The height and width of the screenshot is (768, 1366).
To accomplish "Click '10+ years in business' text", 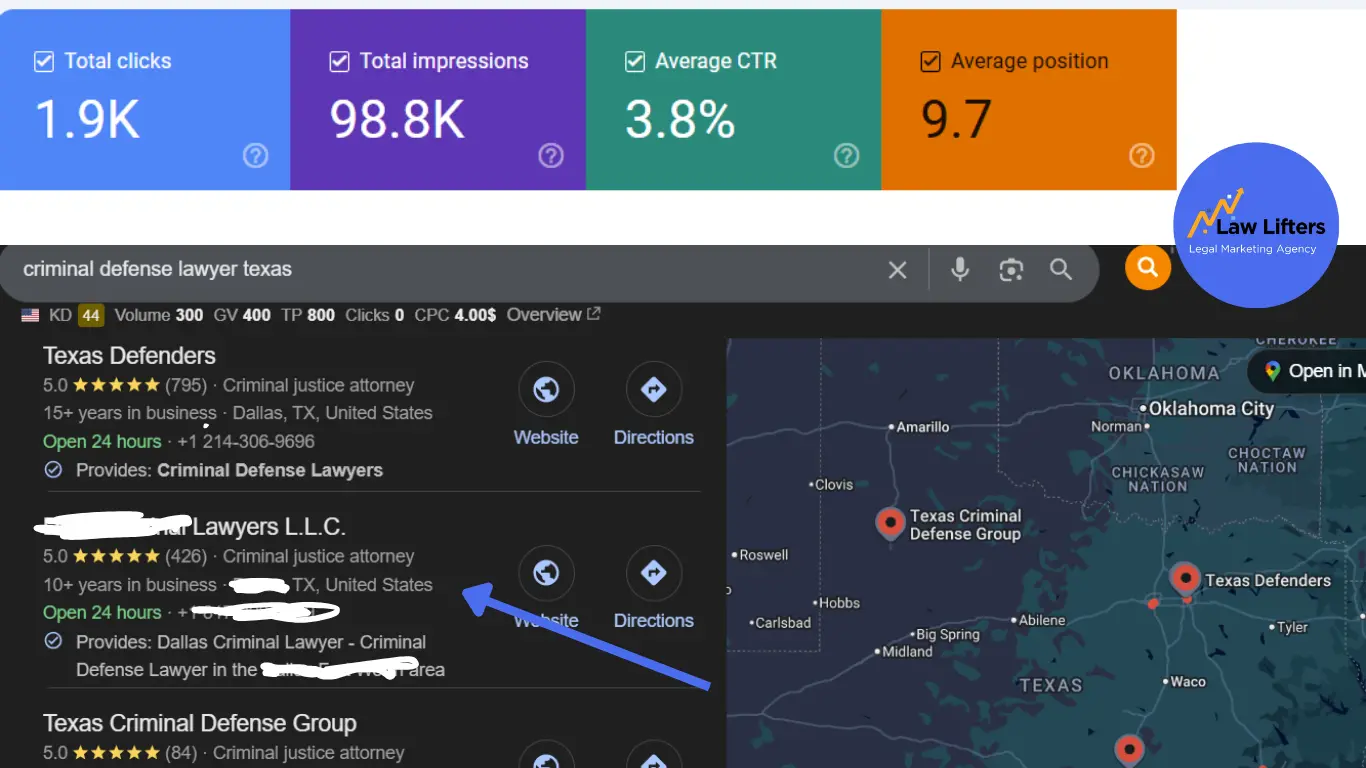I will 130,585.
